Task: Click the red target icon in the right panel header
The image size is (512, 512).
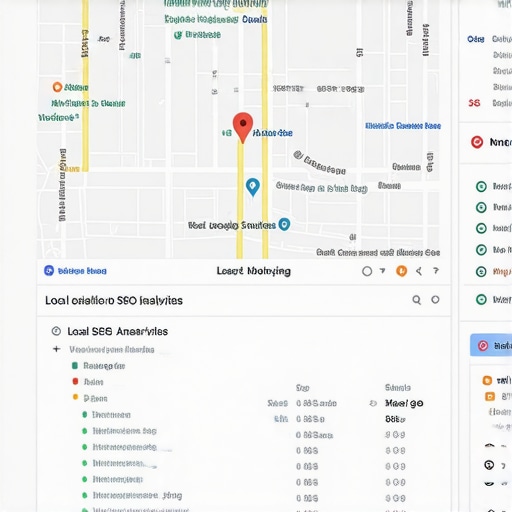Action: (x=477, y=142)
